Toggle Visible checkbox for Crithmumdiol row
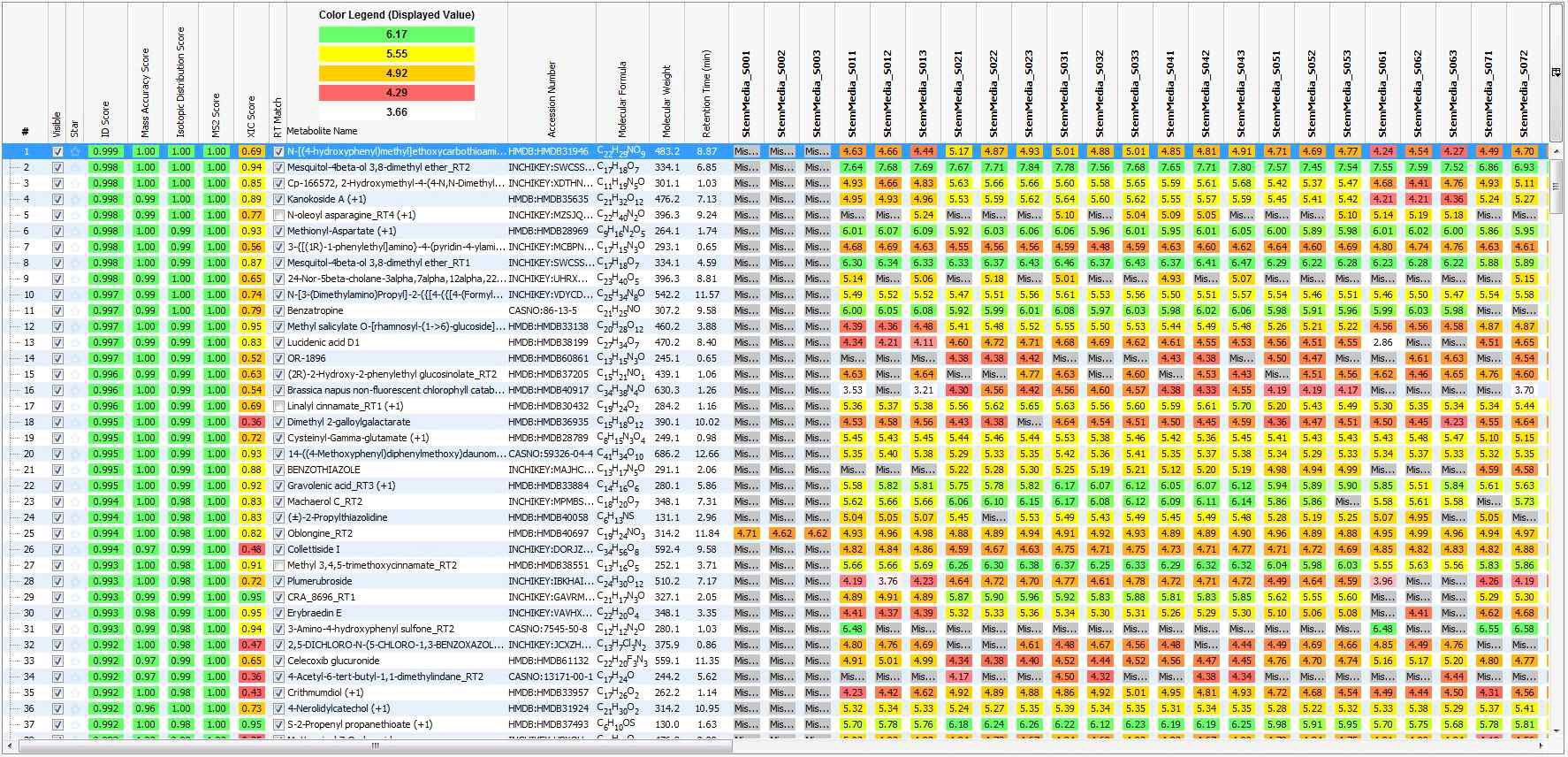Viewport: 1568px width, 757px height. point(57,692)
